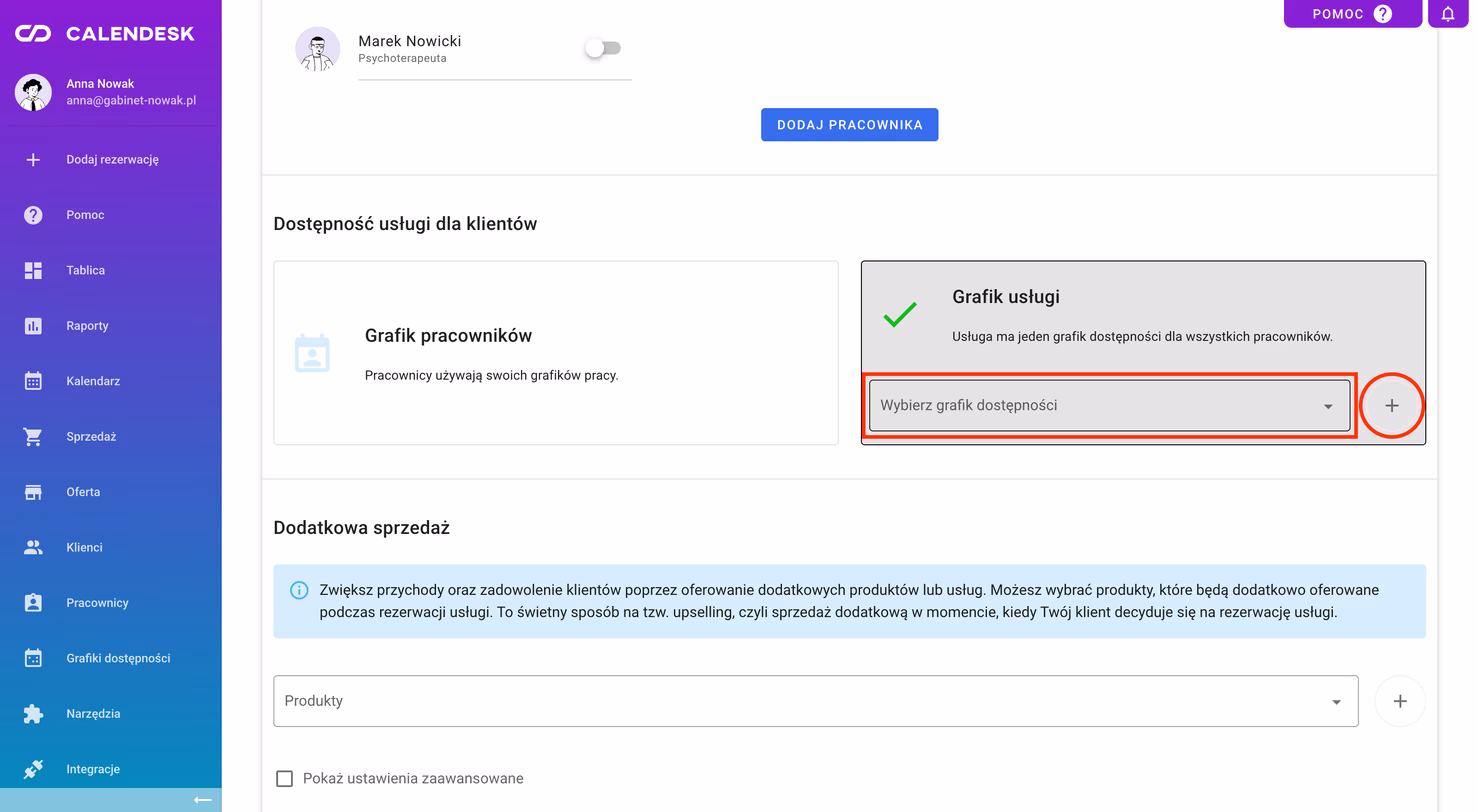Click the Klienci people icon
Screen dimensions: 1478x812
(33, 548)
